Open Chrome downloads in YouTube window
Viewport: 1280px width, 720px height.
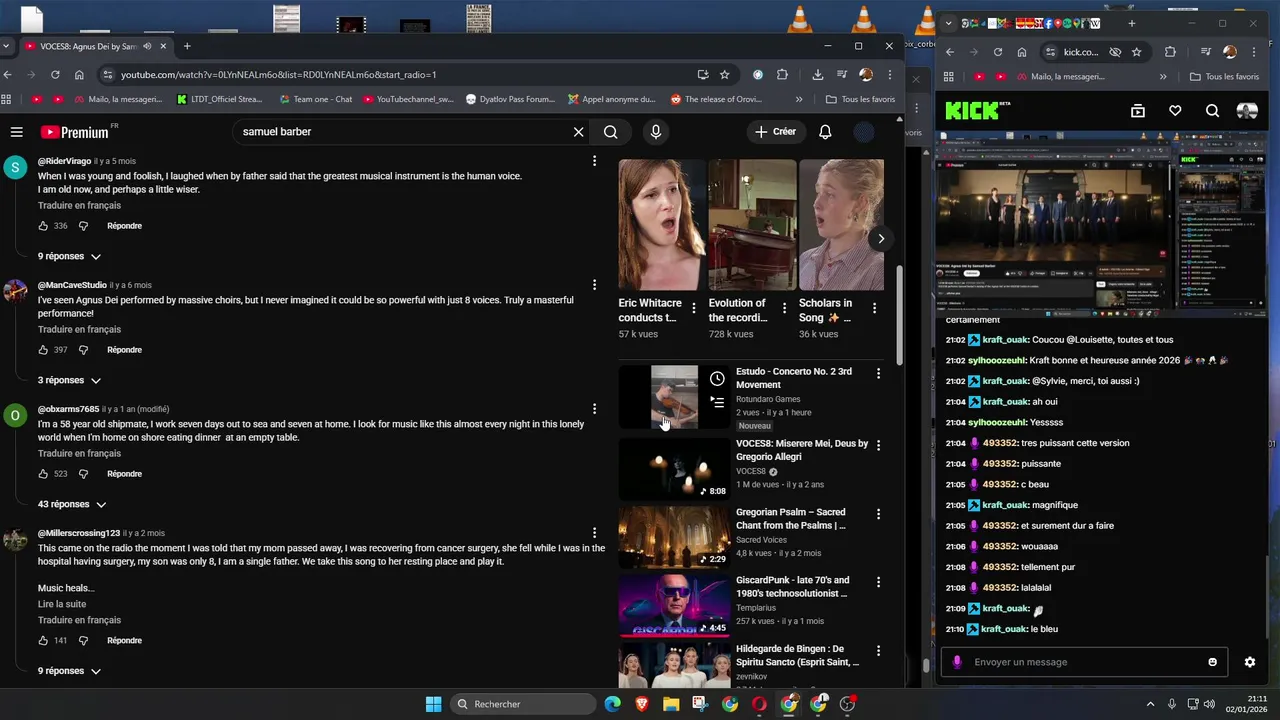click(818, 74)
